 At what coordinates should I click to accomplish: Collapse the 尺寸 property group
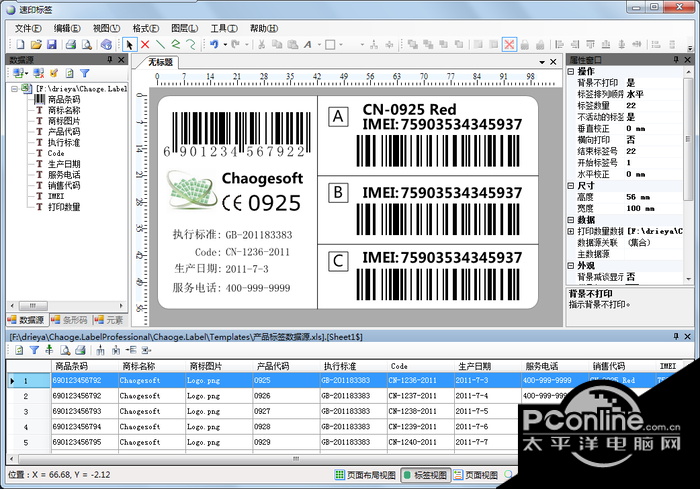[571, 185]
